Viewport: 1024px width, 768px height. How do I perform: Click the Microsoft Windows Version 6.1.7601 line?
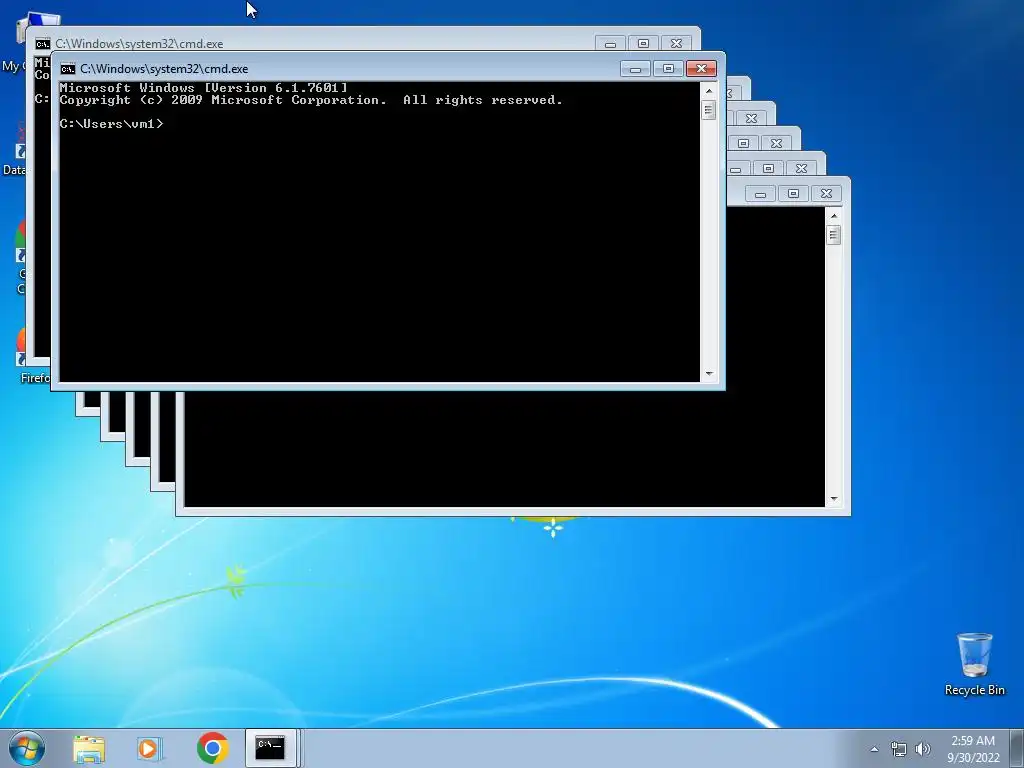(203, 88)
